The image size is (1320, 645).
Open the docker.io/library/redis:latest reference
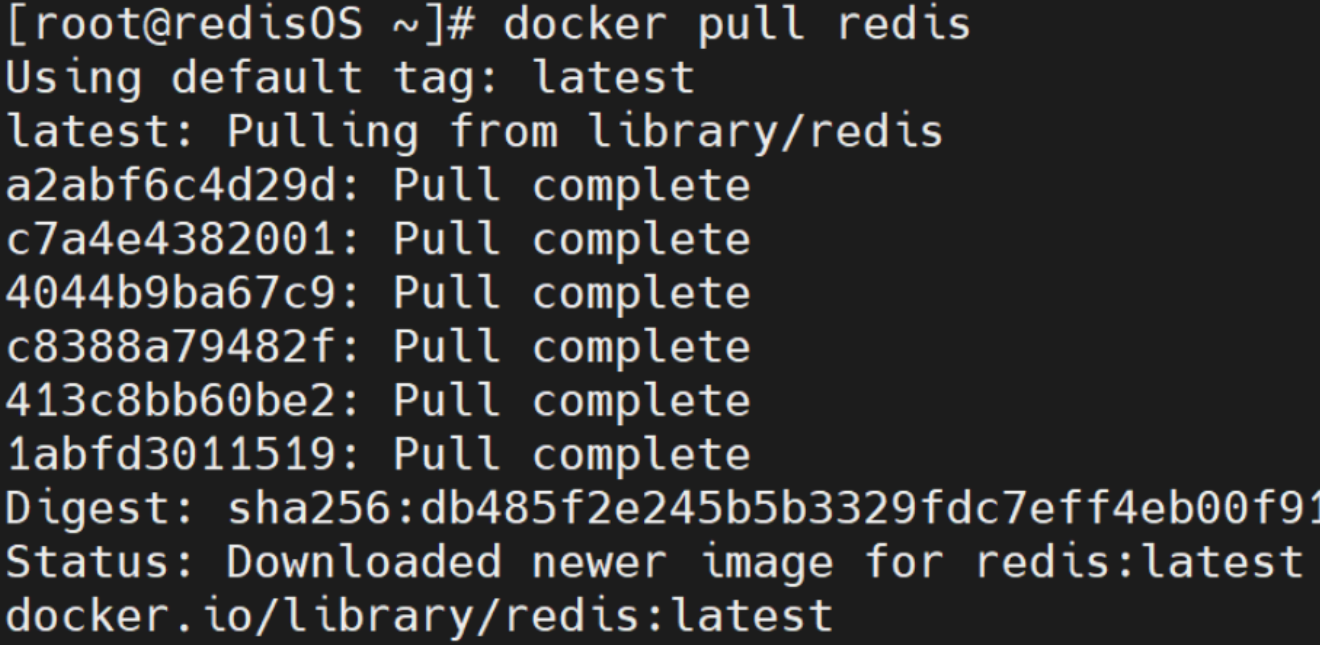(x=417, y=617)
